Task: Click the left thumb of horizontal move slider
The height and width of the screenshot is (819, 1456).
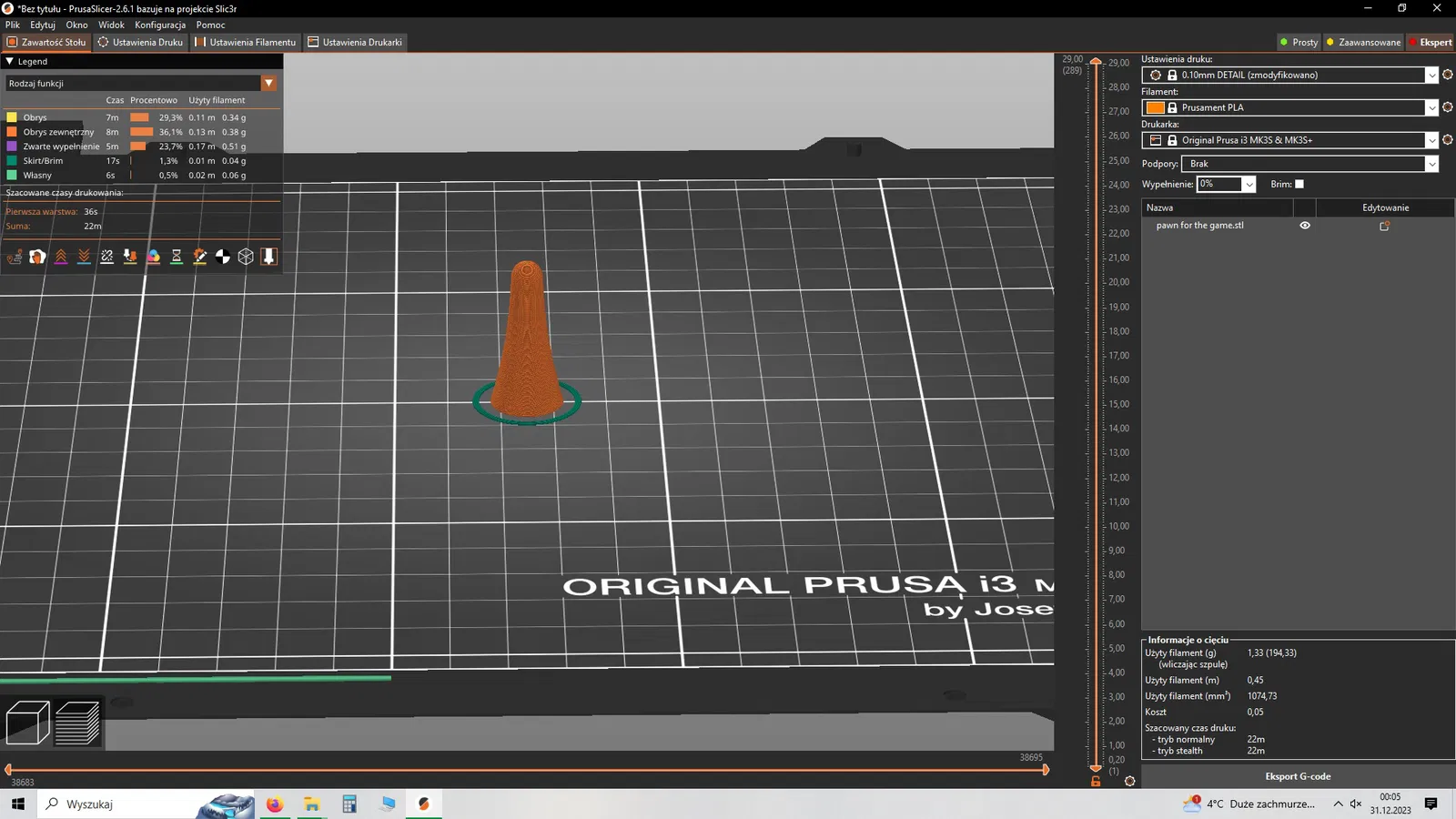Action: [x=8, y=770]
